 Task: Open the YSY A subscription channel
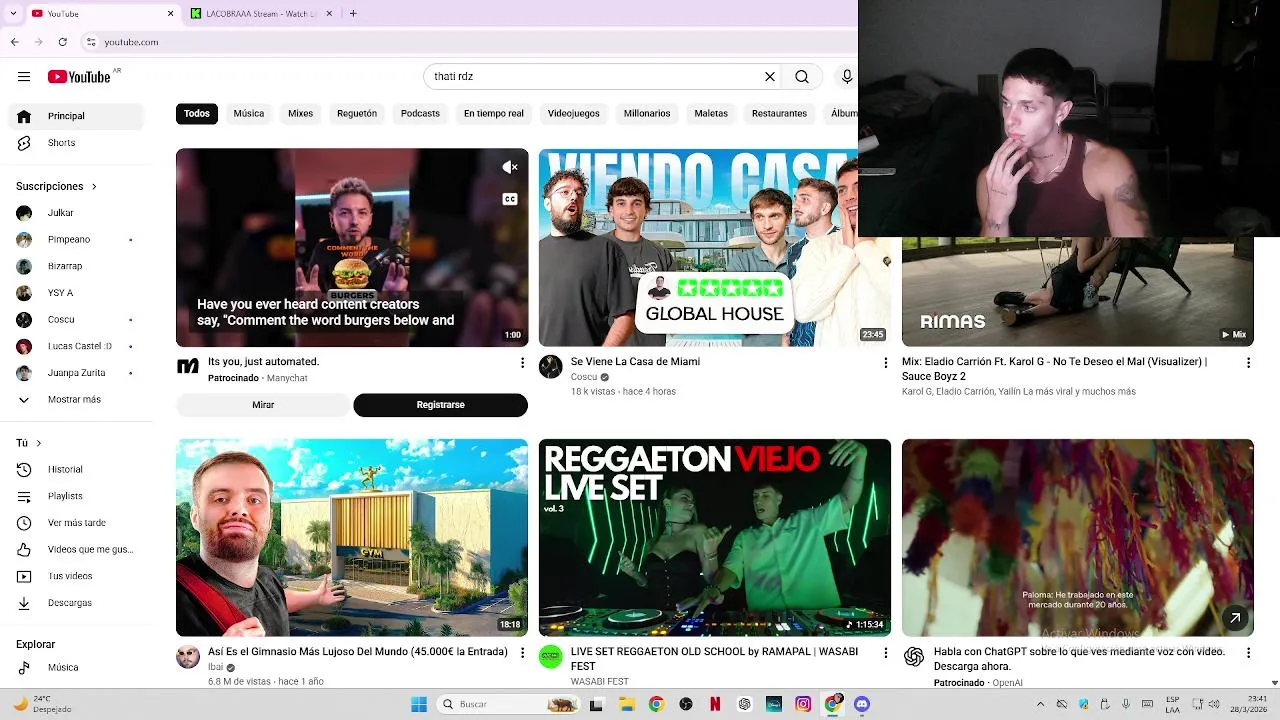pos(78,293)
